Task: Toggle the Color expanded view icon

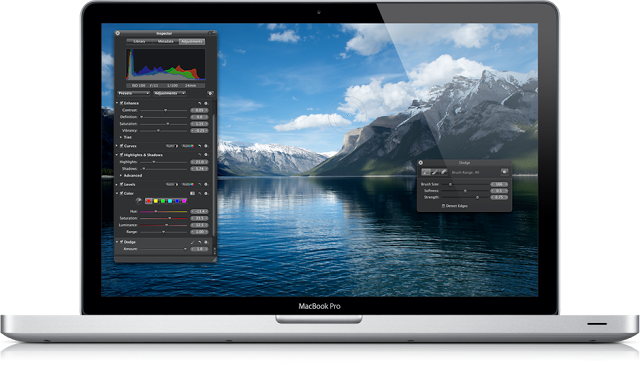Action: (192, 193)
